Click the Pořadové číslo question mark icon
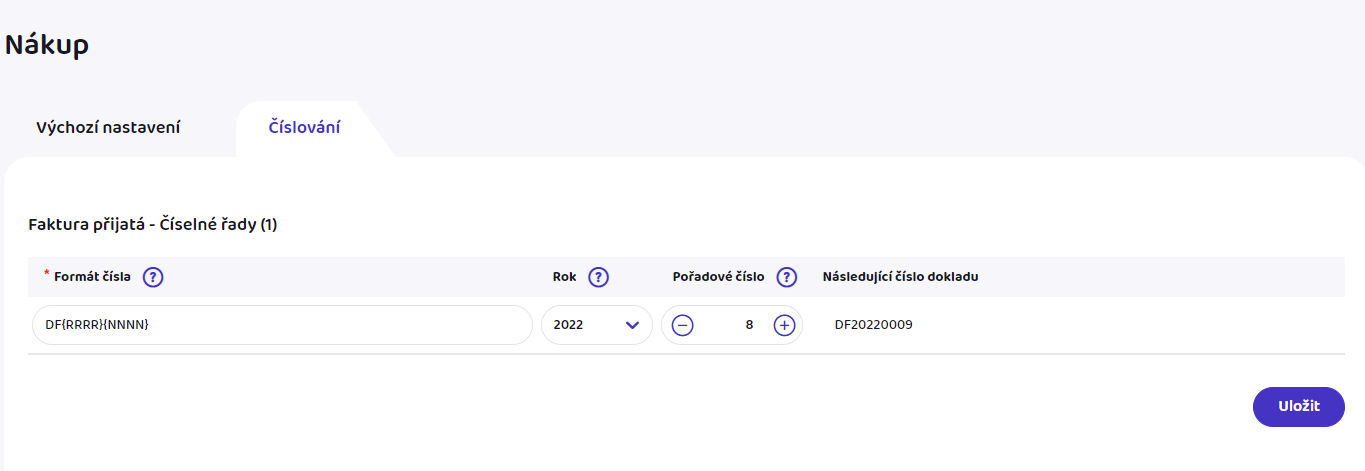 (787, 277)
